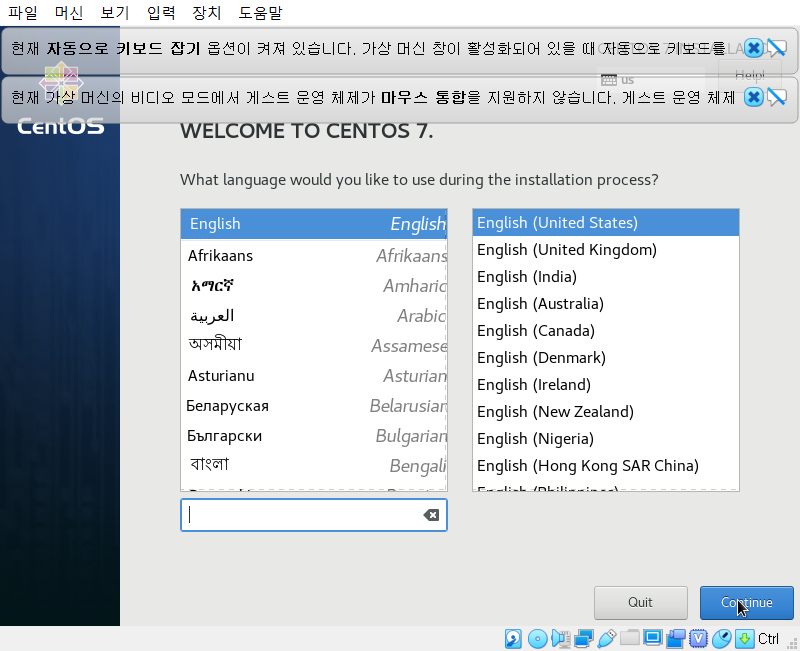This screenshot has width=800, height=651.
Task: Choose English (Ireland) locale
Action: pyautogui.click(x=606, y=385)
